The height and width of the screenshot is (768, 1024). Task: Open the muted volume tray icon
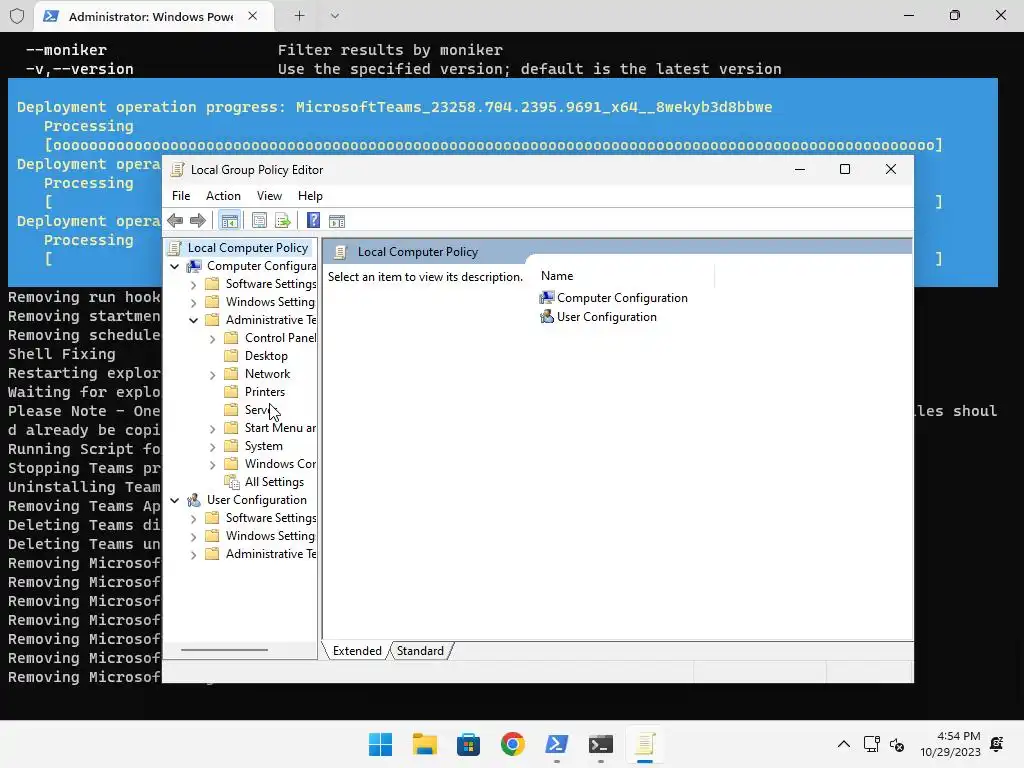[897, 744]
